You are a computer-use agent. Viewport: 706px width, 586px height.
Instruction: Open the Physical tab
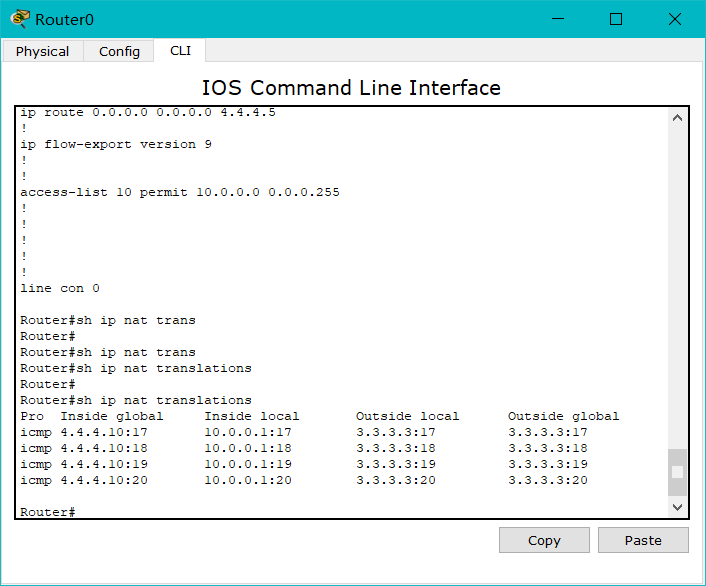pos(42,51)
